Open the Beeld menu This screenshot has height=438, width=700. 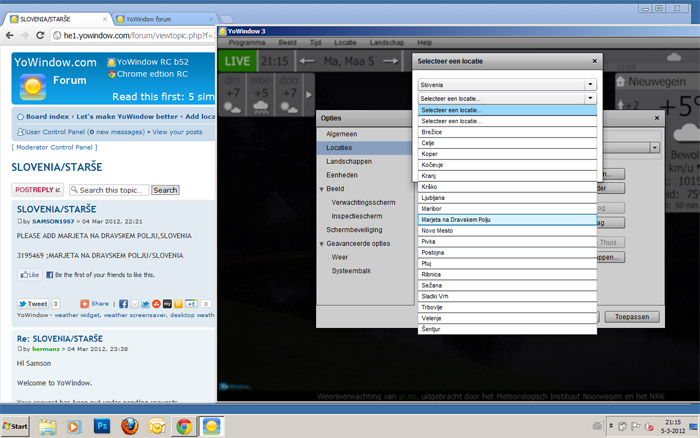[288, 42]
